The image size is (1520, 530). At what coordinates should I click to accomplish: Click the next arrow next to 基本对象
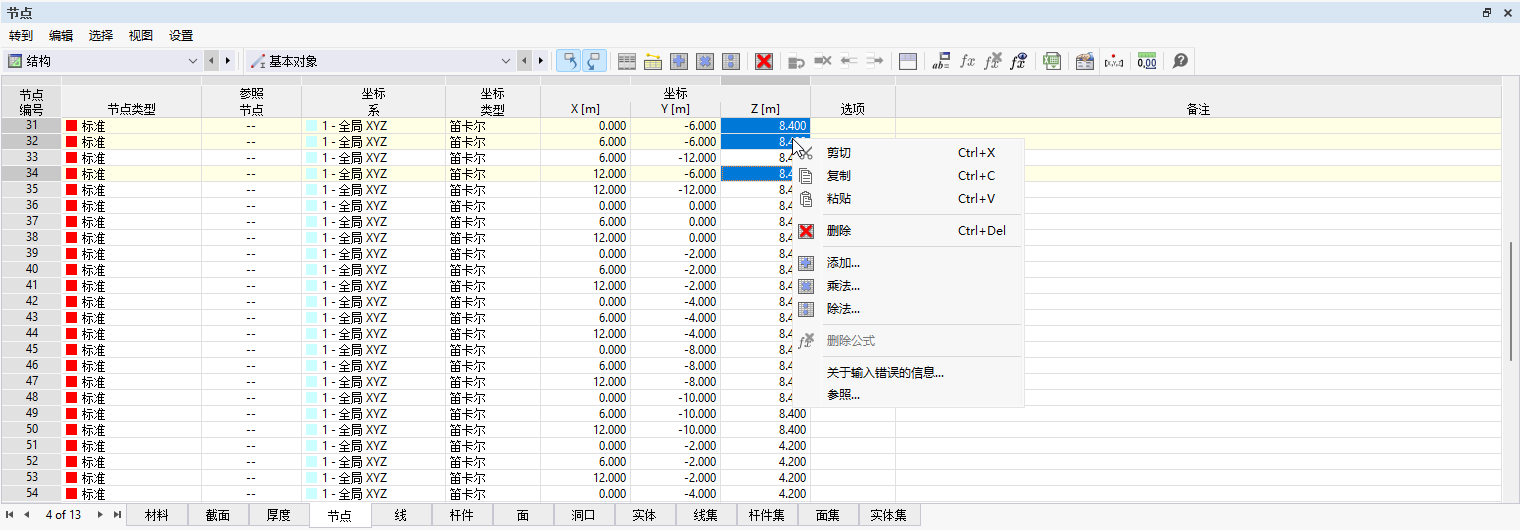[x=541, y=61]
